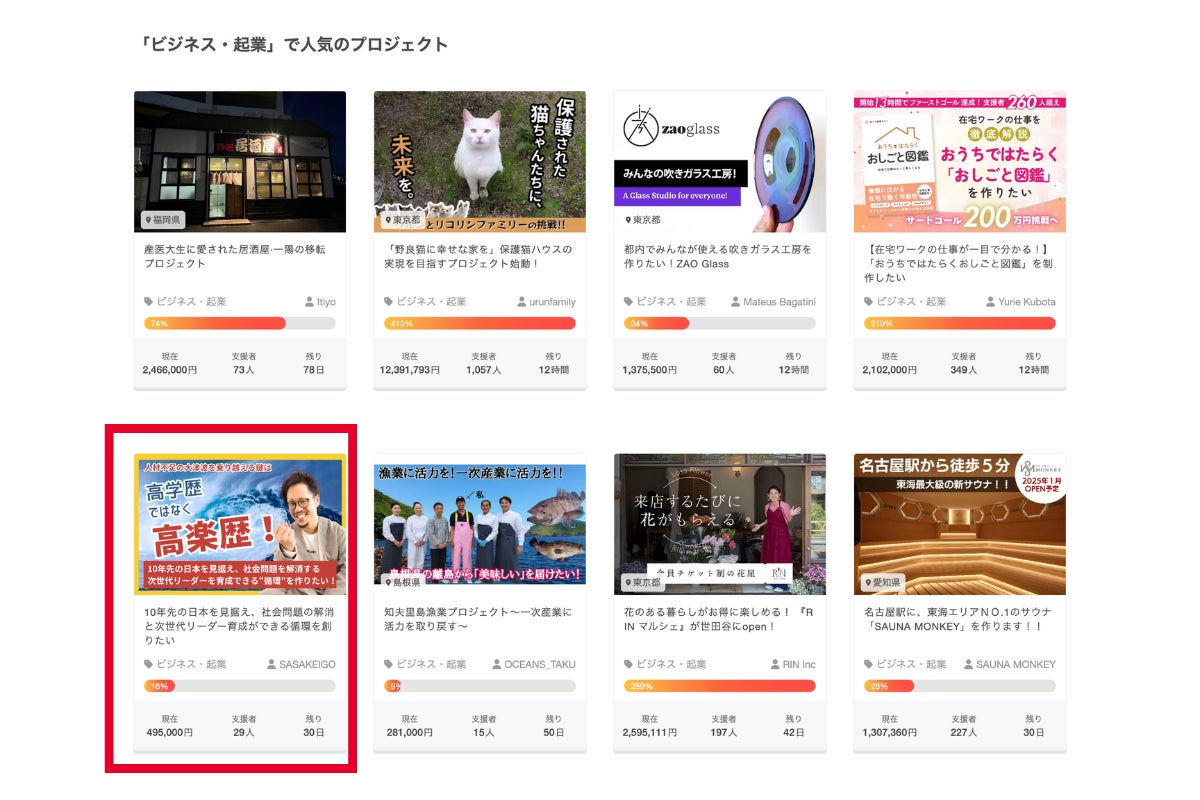Image resolution: width=1200 pixels, height=800 pixels.
Task: Open the izakaya 一陽 relocation project thumbnail
Action: pyautogui.click(x=240, y=161)
